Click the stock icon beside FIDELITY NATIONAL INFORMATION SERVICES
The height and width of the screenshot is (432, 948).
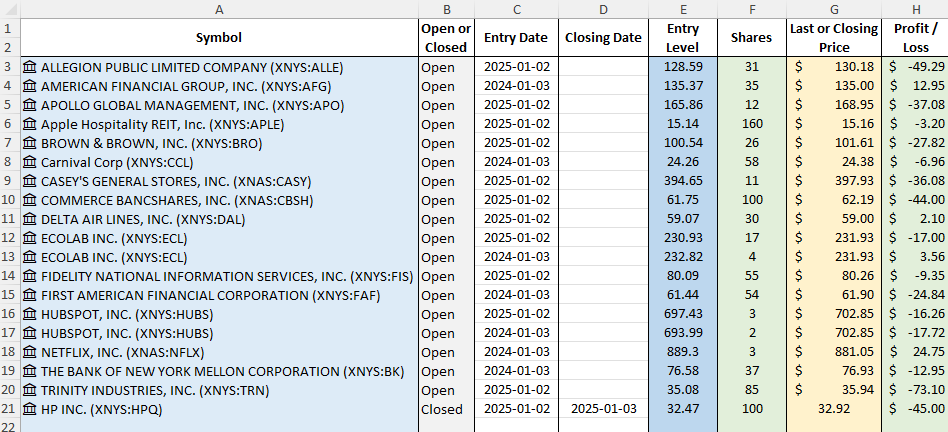click(x=29, y=277)
